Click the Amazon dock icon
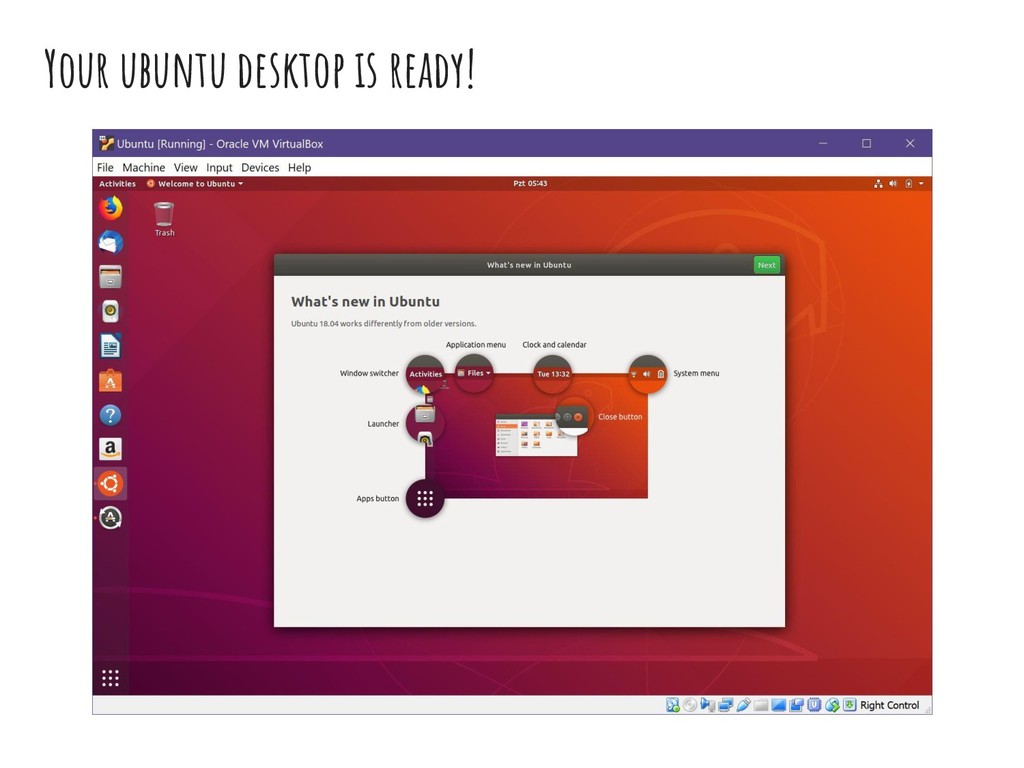The height and width of the screenshot is (768, 1024). (110, 449)
